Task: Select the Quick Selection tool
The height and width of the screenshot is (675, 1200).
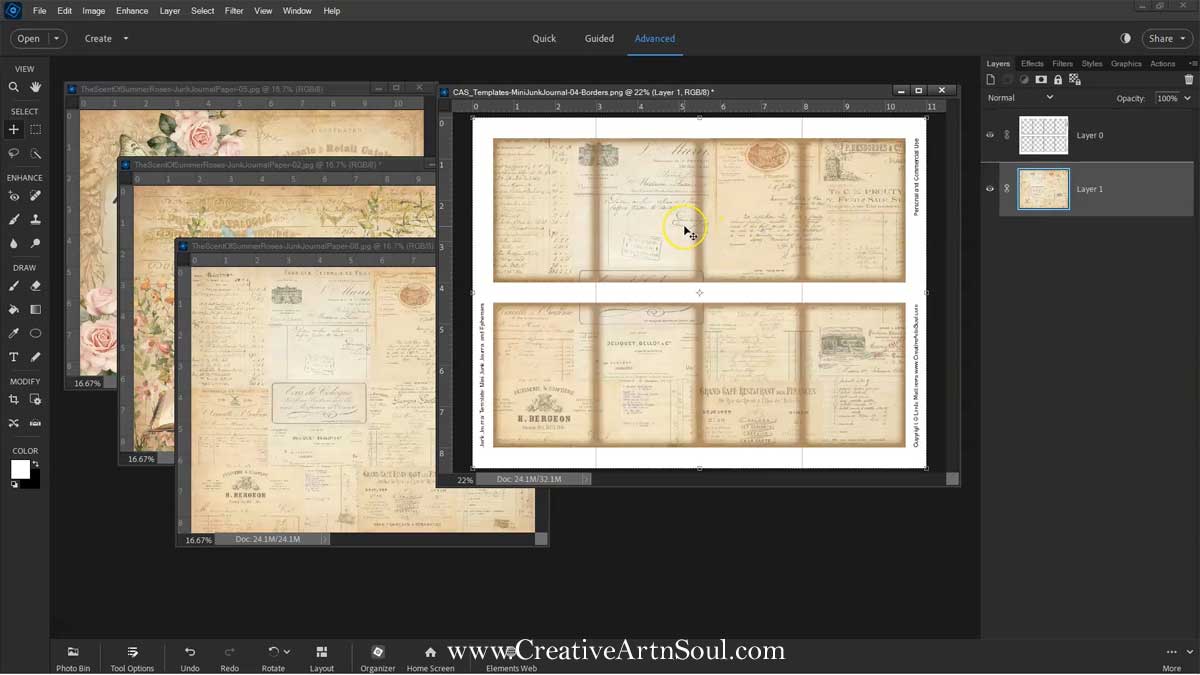Action: click(36, 154)
